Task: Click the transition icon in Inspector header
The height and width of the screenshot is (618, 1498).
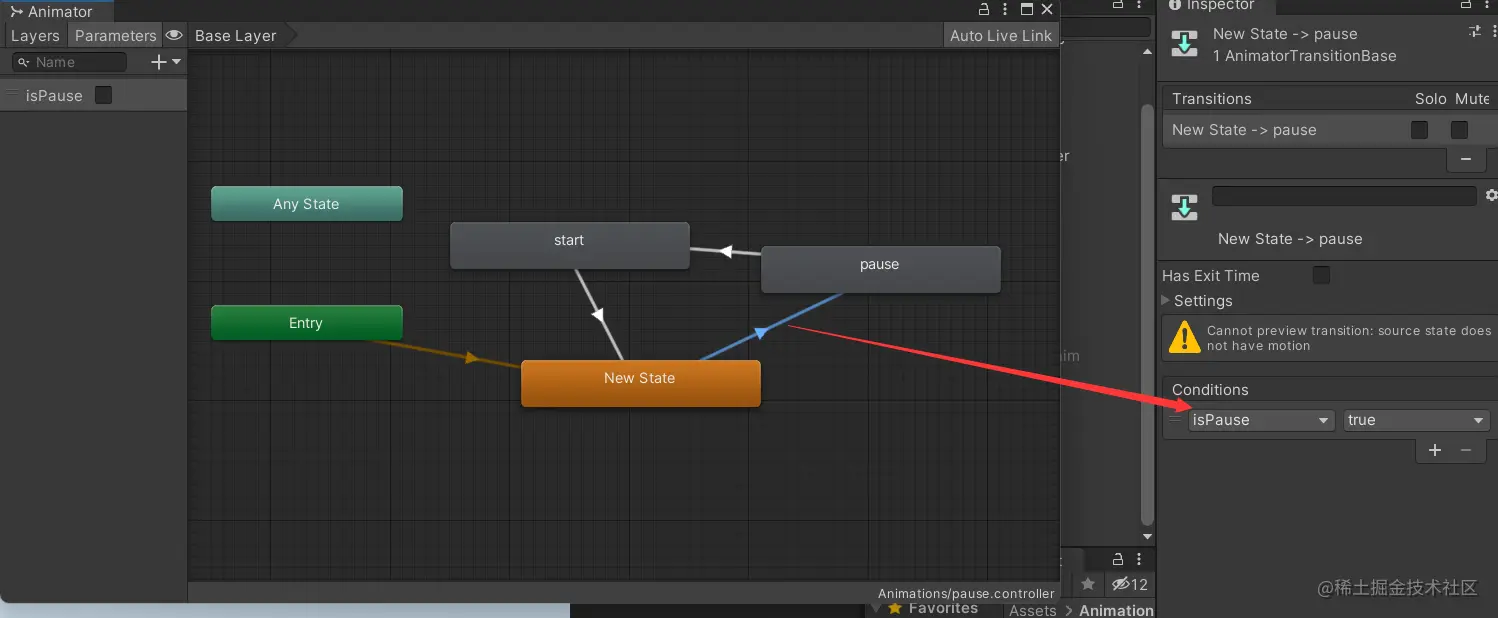Action: click(x=1184, y=44)
